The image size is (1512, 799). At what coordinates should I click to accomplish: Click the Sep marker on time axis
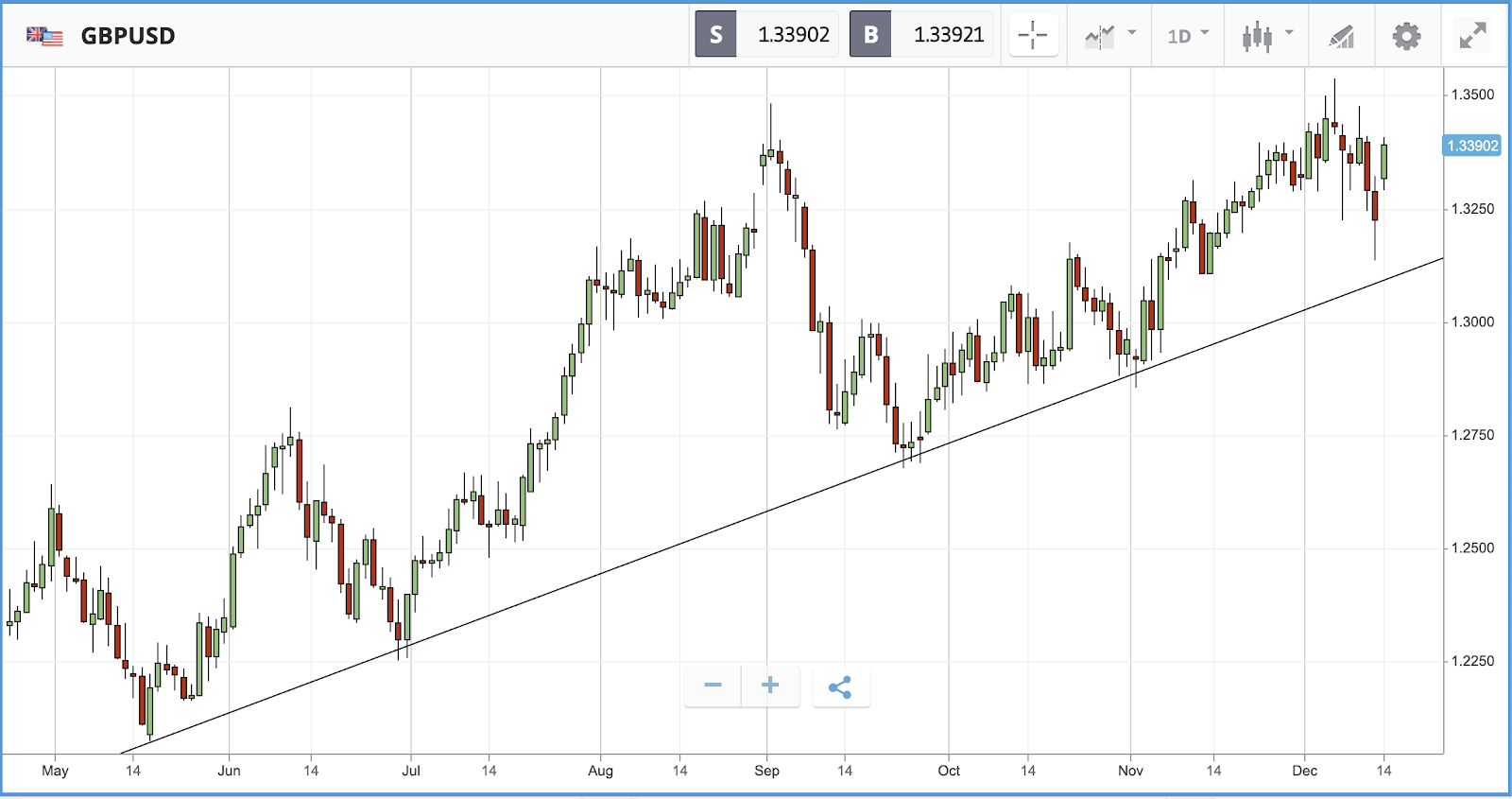pos(766,771)
